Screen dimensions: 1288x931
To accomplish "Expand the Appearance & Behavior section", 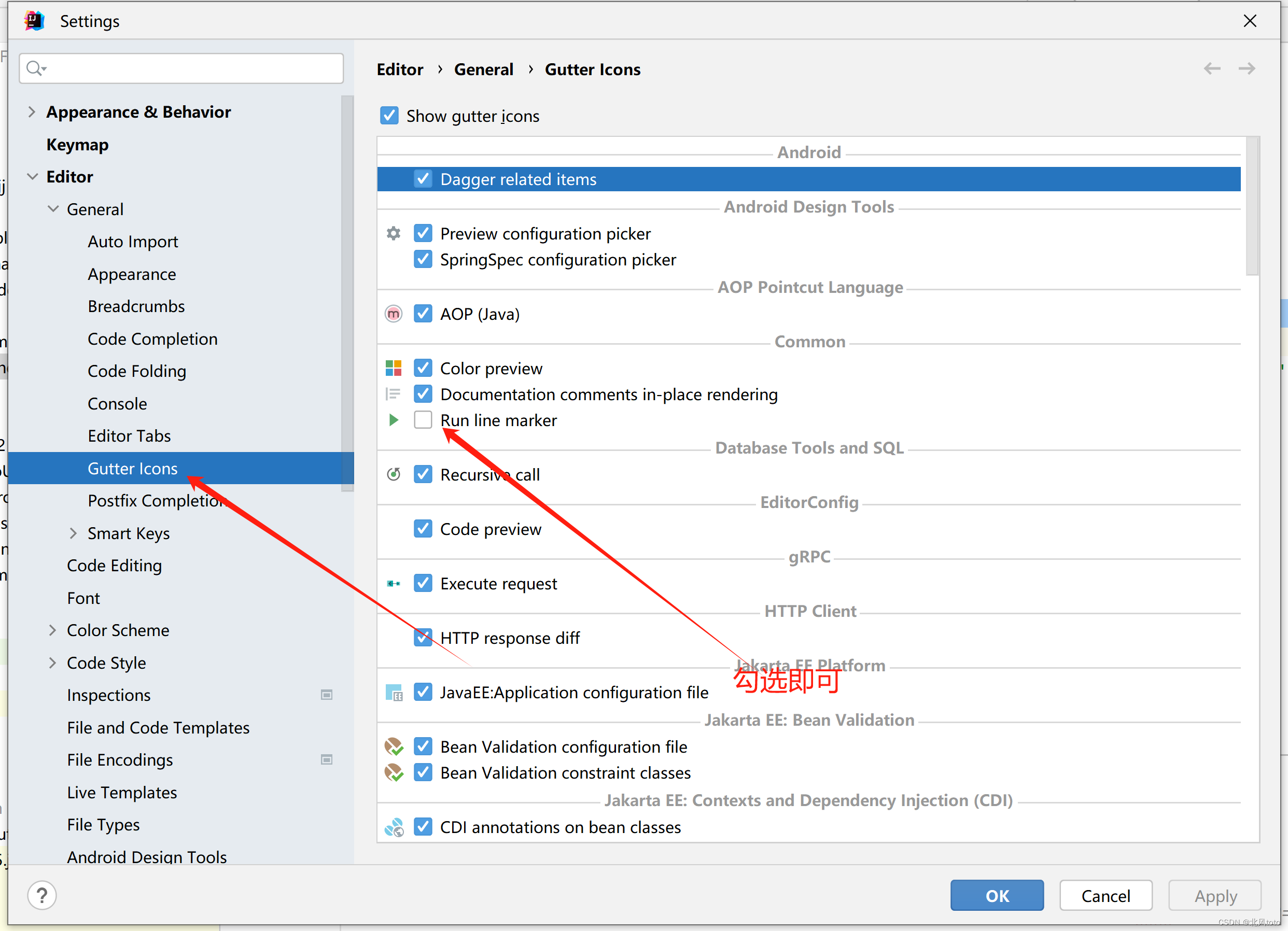I will click(x=32, y=112).
